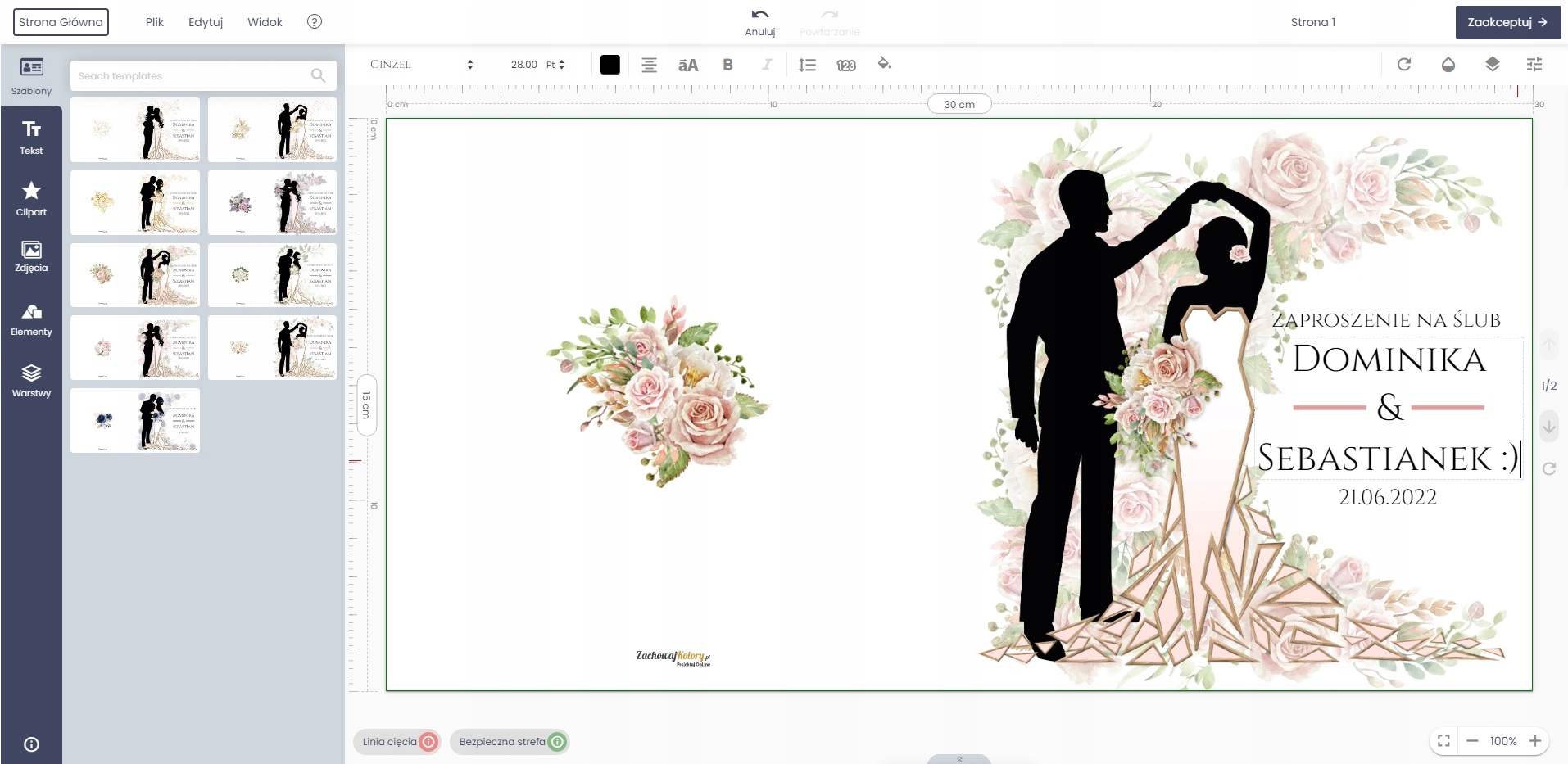This screenshot has width=1568, height=764.
Task: Open the Elementy shapes panel
Action: pyautogui.click(x=31, y=319)
